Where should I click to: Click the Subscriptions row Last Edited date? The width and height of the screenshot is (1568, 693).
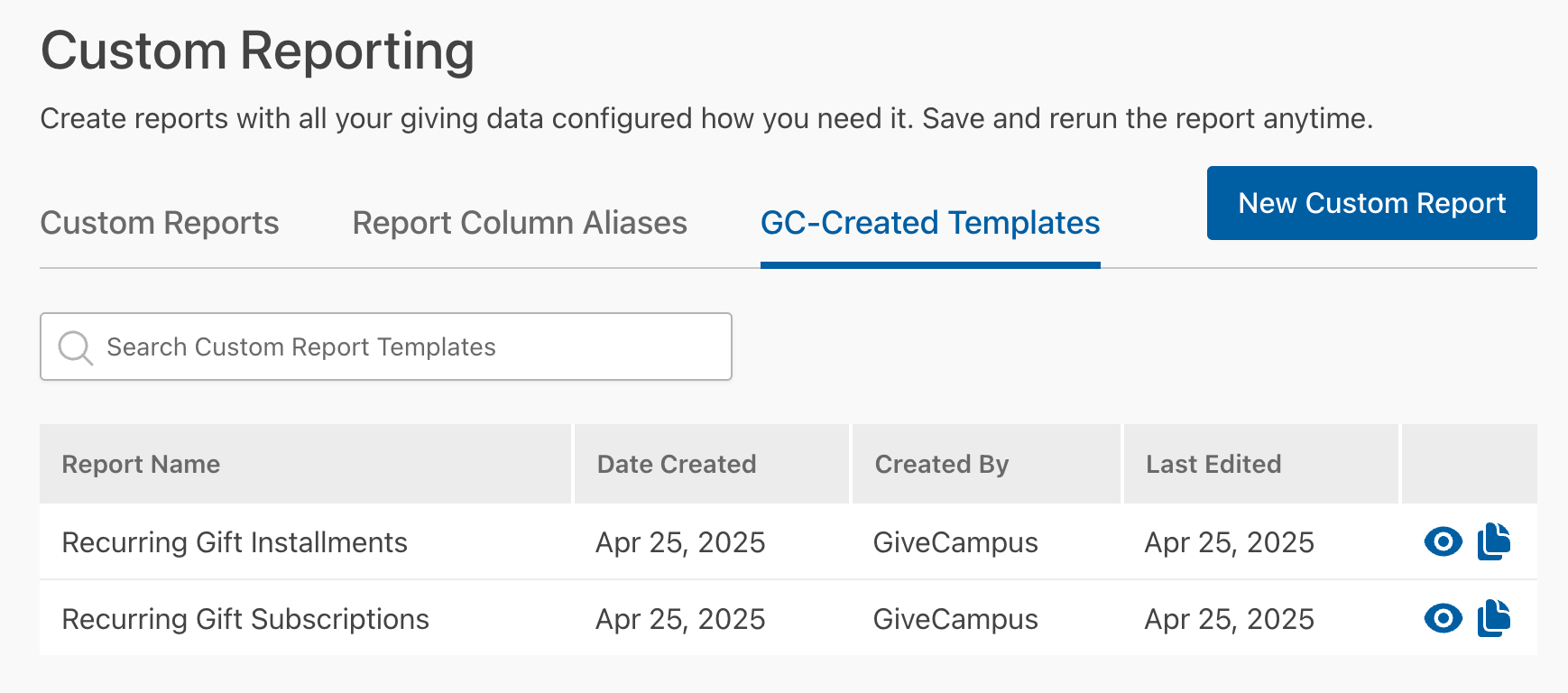(x=1229, y=619)
